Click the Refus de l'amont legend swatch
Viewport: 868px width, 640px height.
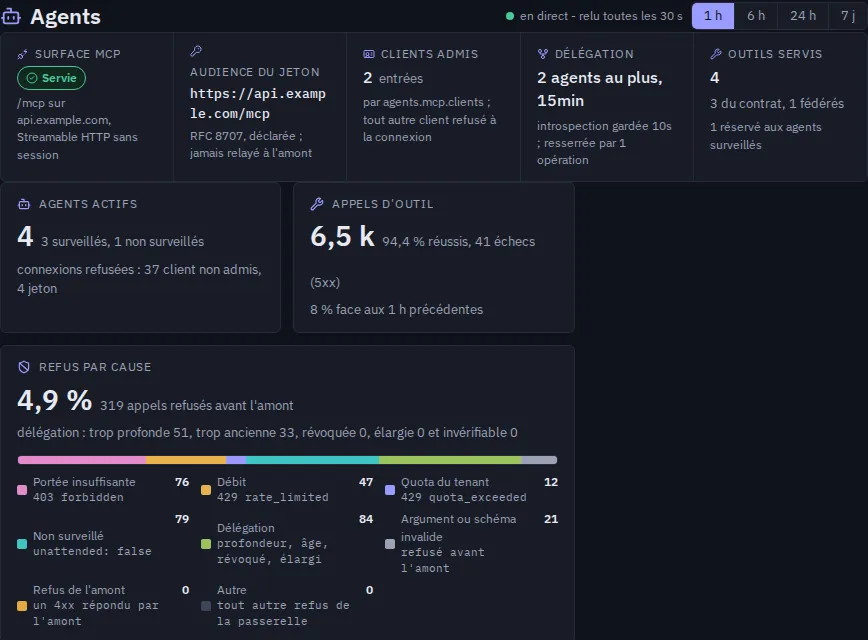click(x=22, y=606)
